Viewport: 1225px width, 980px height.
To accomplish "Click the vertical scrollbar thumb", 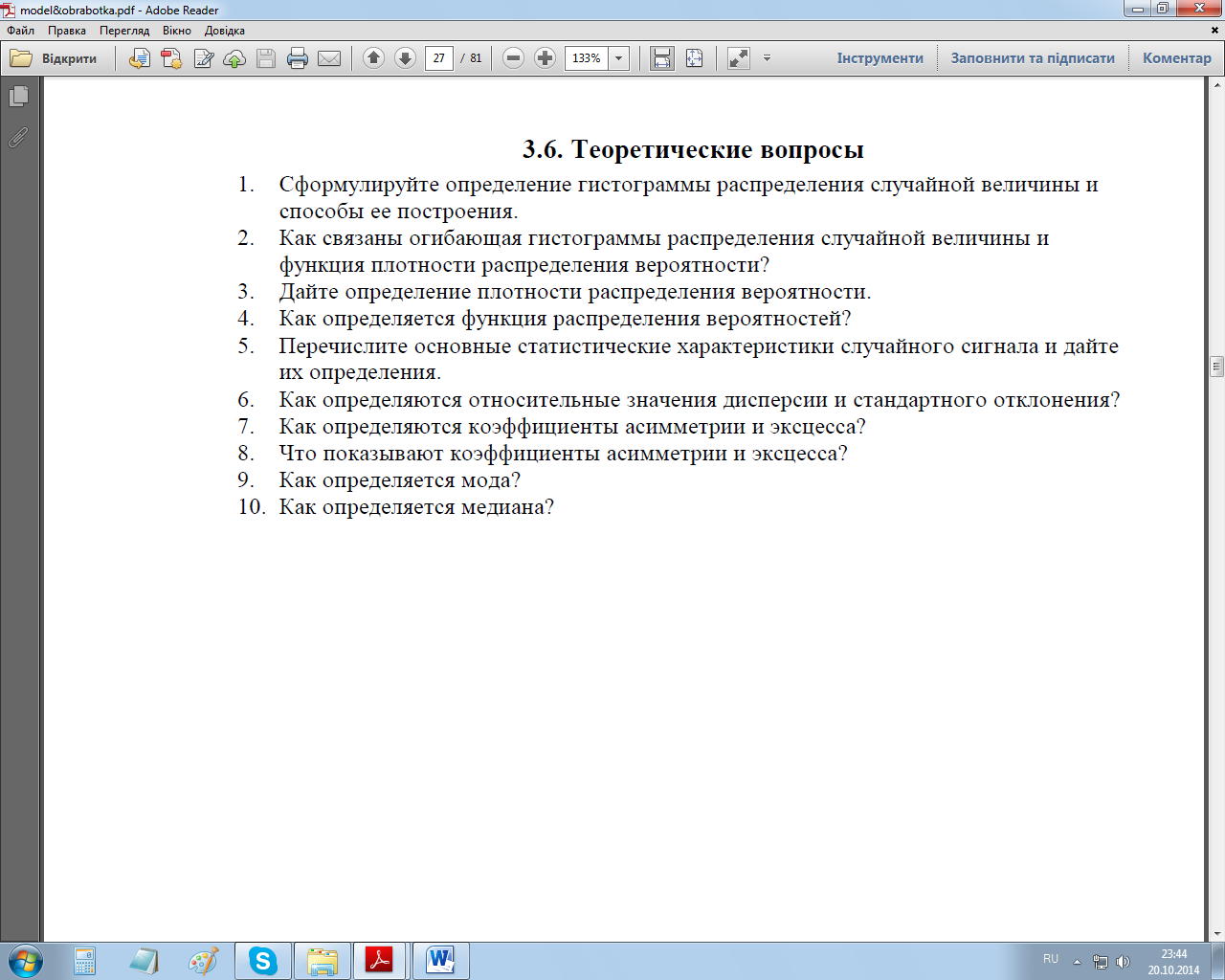I will coord(1217,366).
